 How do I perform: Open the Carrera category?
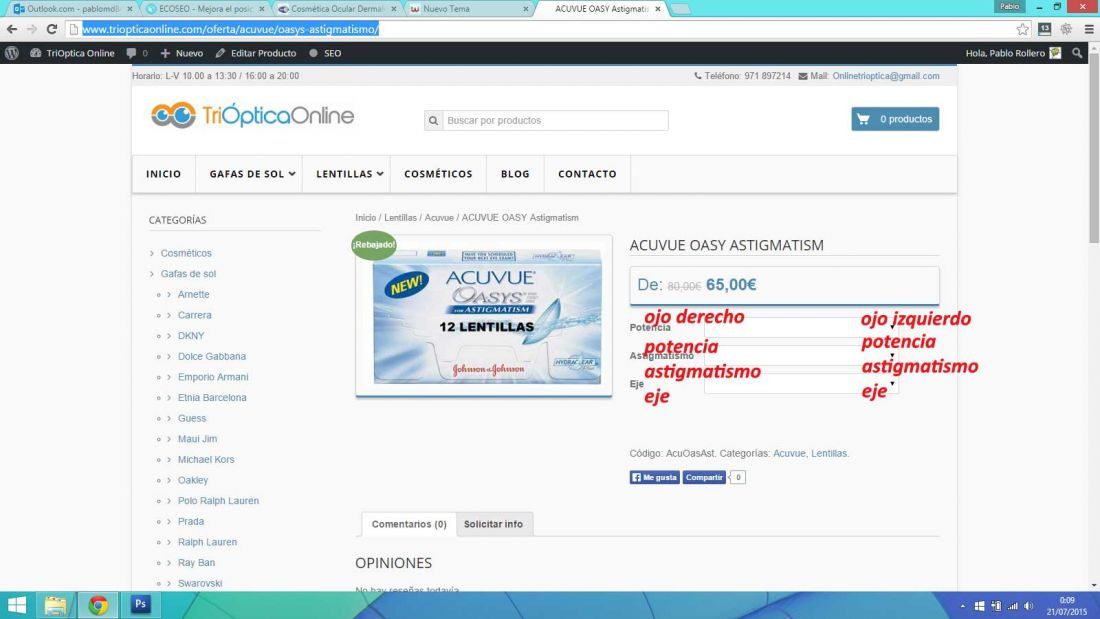coord(194,315)
